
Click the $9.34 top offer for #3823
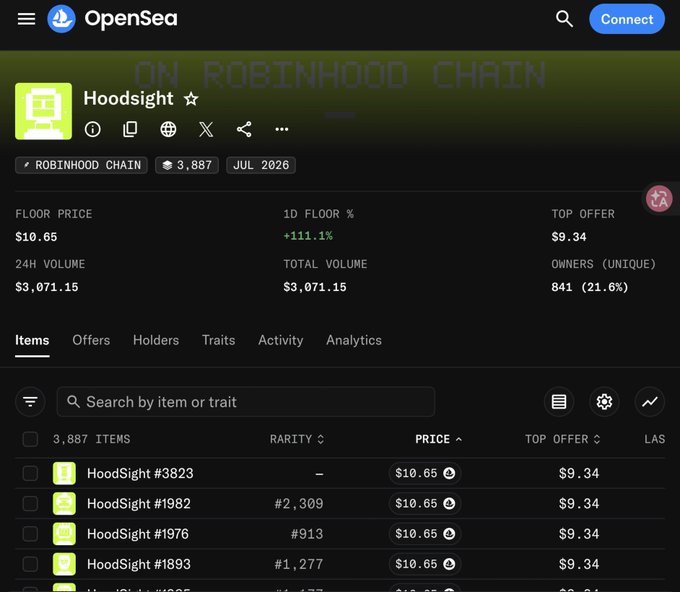pyautogui.click(x=579, y=473)
